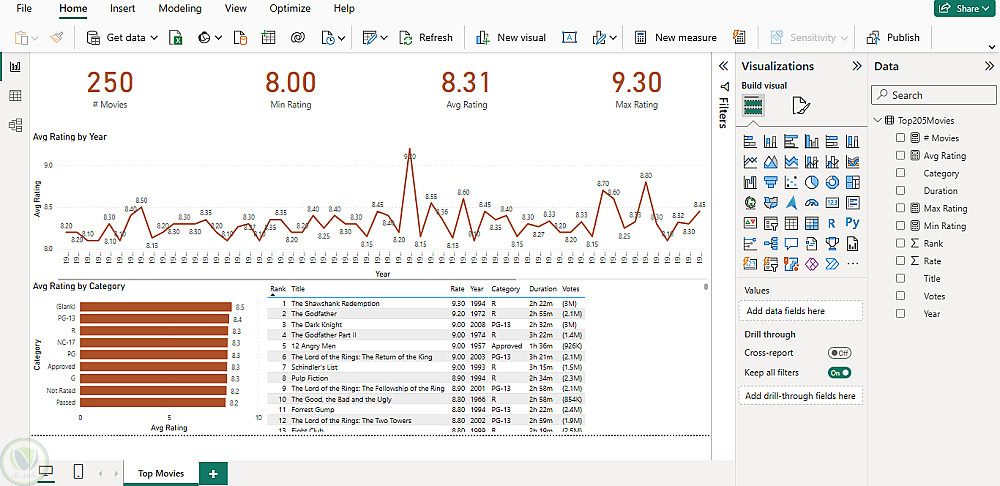Open the Report view from left sidebar
The height and width of the screenshot is (486, 1000).
pyautogui.click(x=15, y=67)
